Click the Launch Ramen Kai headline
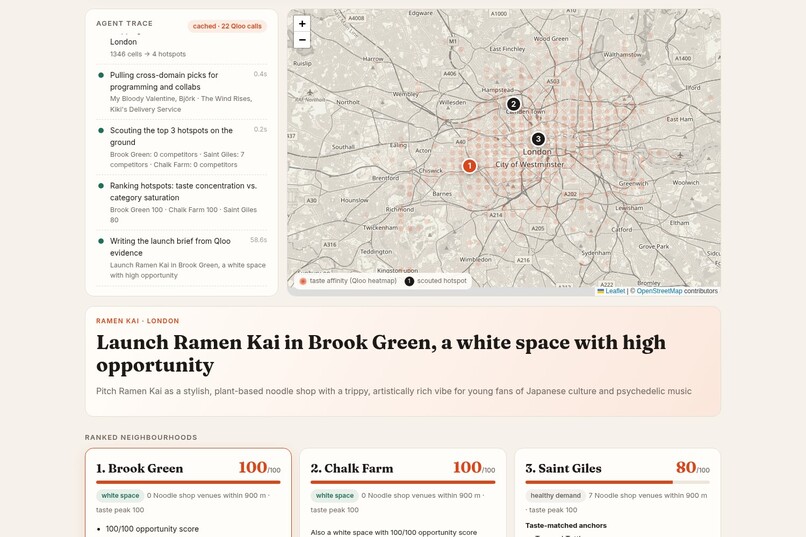This screenshot has width=806, height=537. [x=381, y=354]
